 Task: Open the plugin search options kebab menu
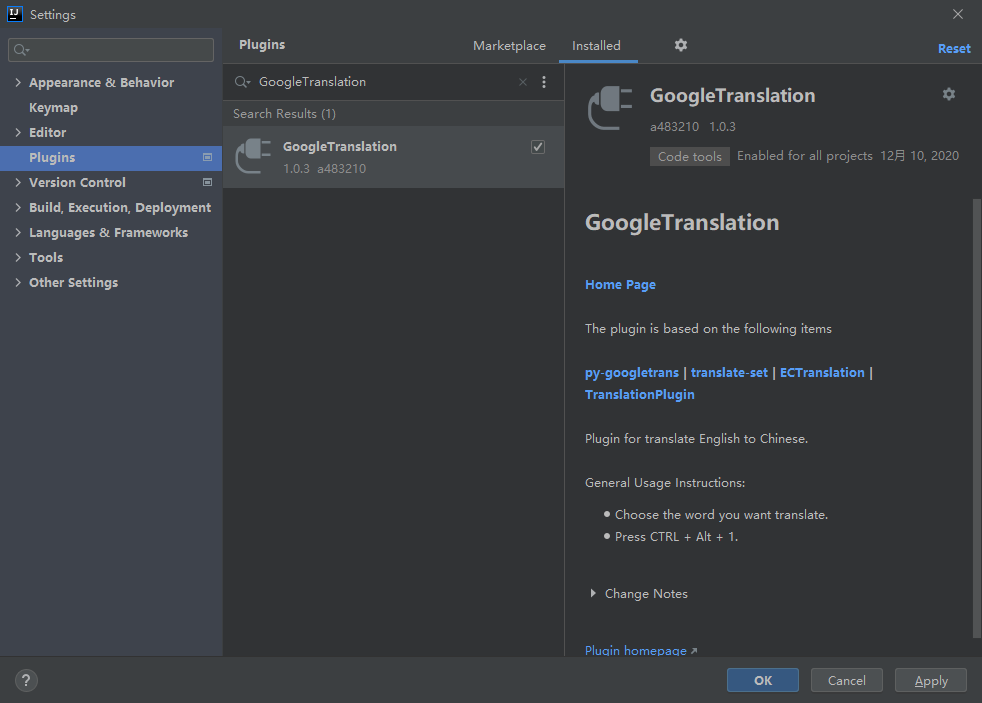pos(544,82)
